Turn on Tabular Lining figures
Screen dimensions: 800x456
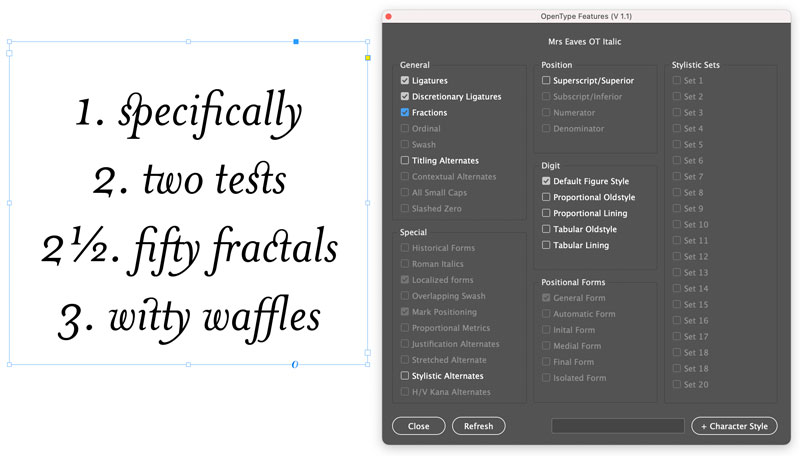[x=546, y=245]
